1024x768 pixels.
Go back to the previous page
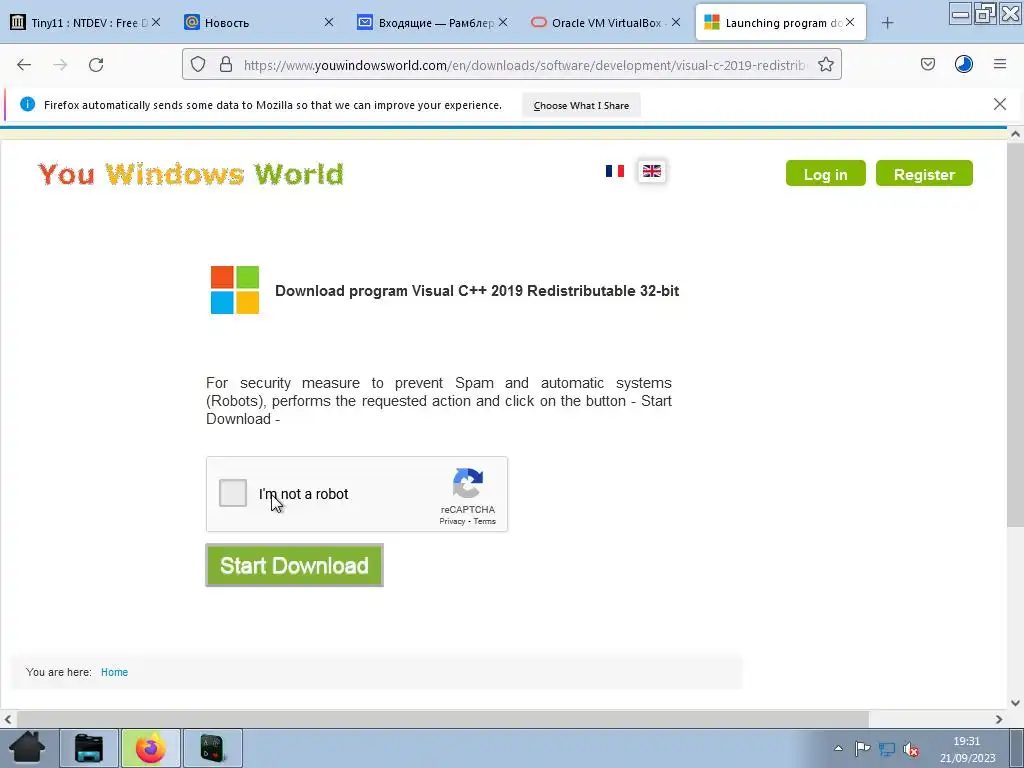coord(24,65)
